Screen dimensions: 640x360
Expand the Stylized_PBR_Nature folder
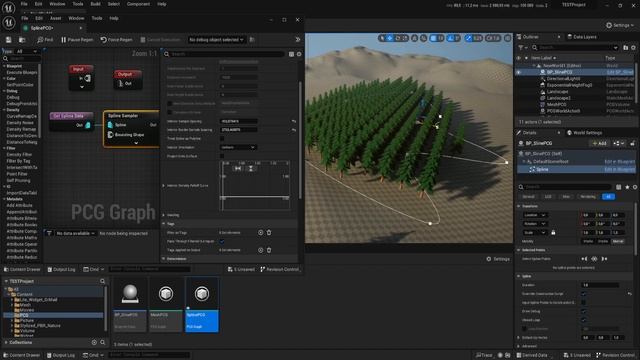12,326
